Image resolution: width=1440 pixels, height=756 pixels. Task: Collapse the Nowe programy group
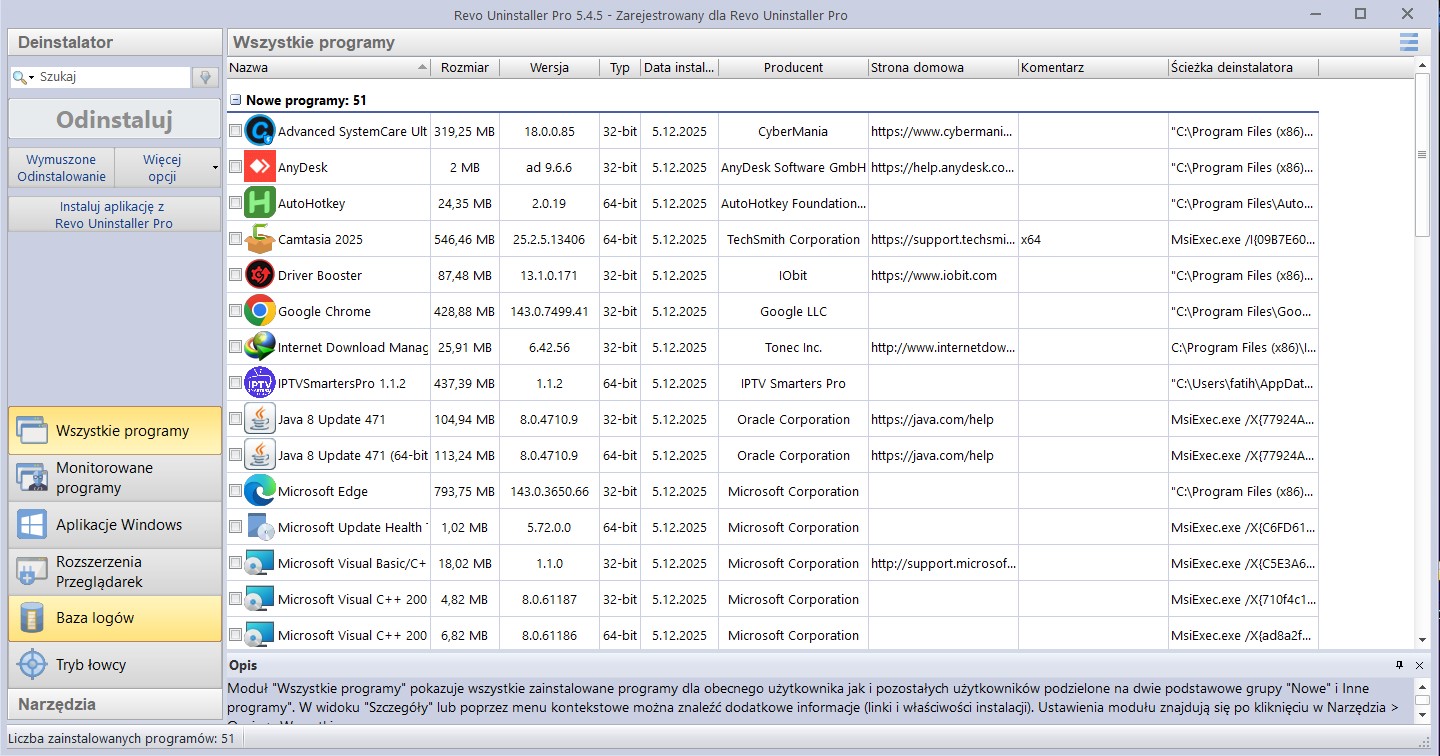236,100
